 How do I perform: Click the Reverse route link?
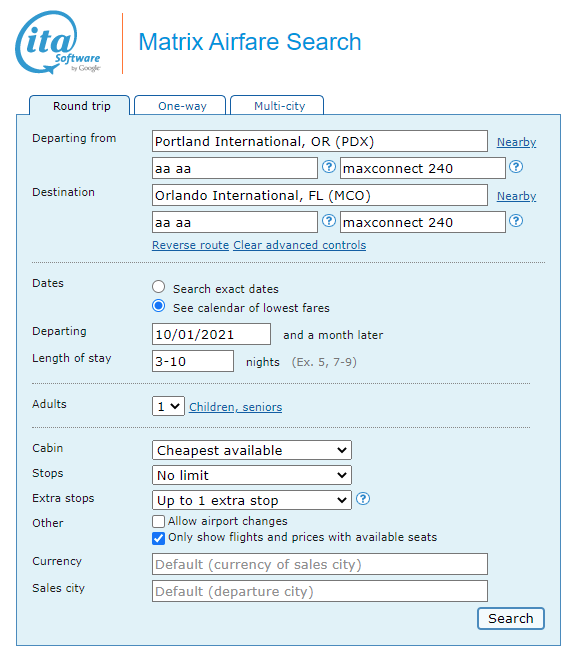tap(190, 245)
